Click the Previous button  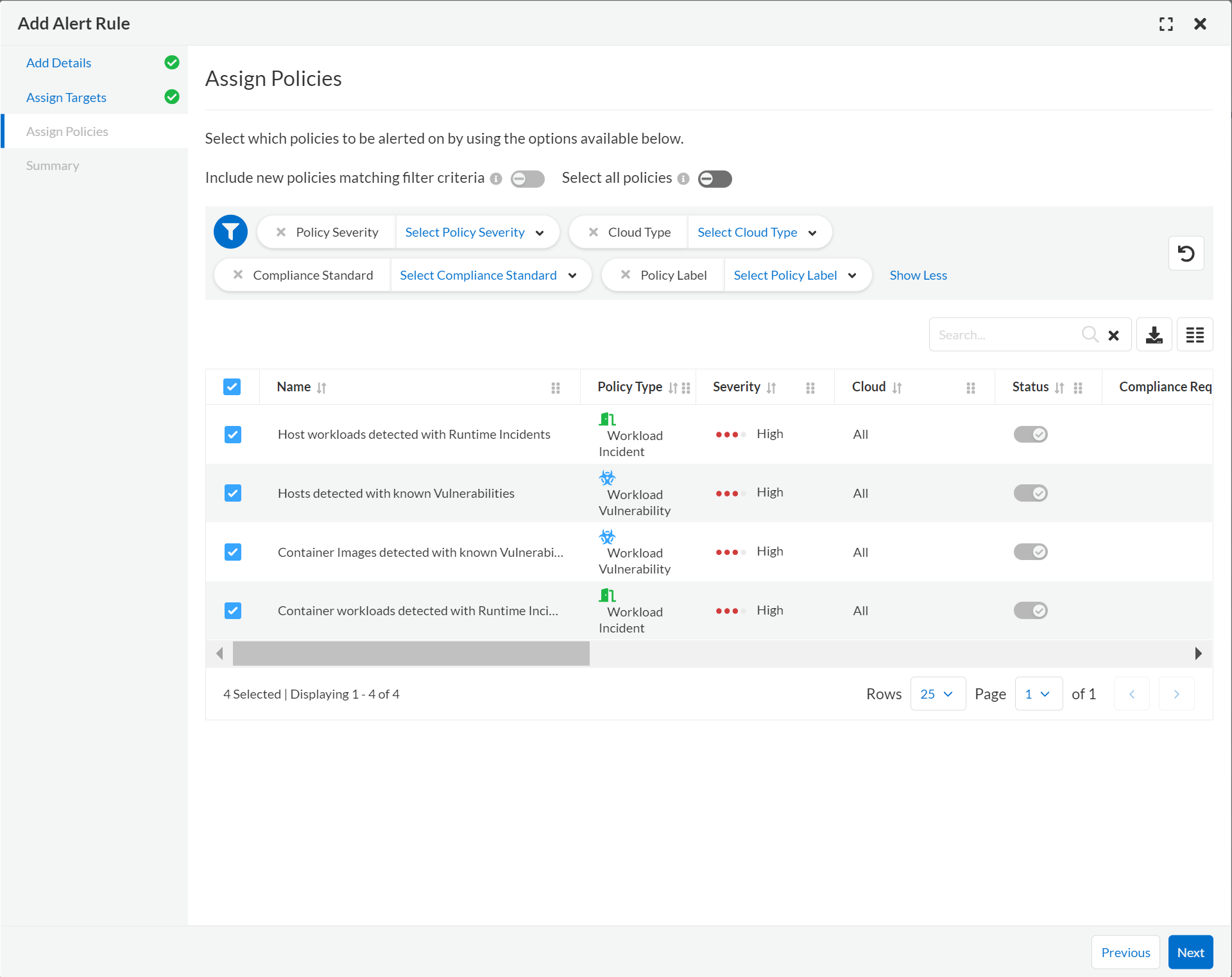(1125, 953)
